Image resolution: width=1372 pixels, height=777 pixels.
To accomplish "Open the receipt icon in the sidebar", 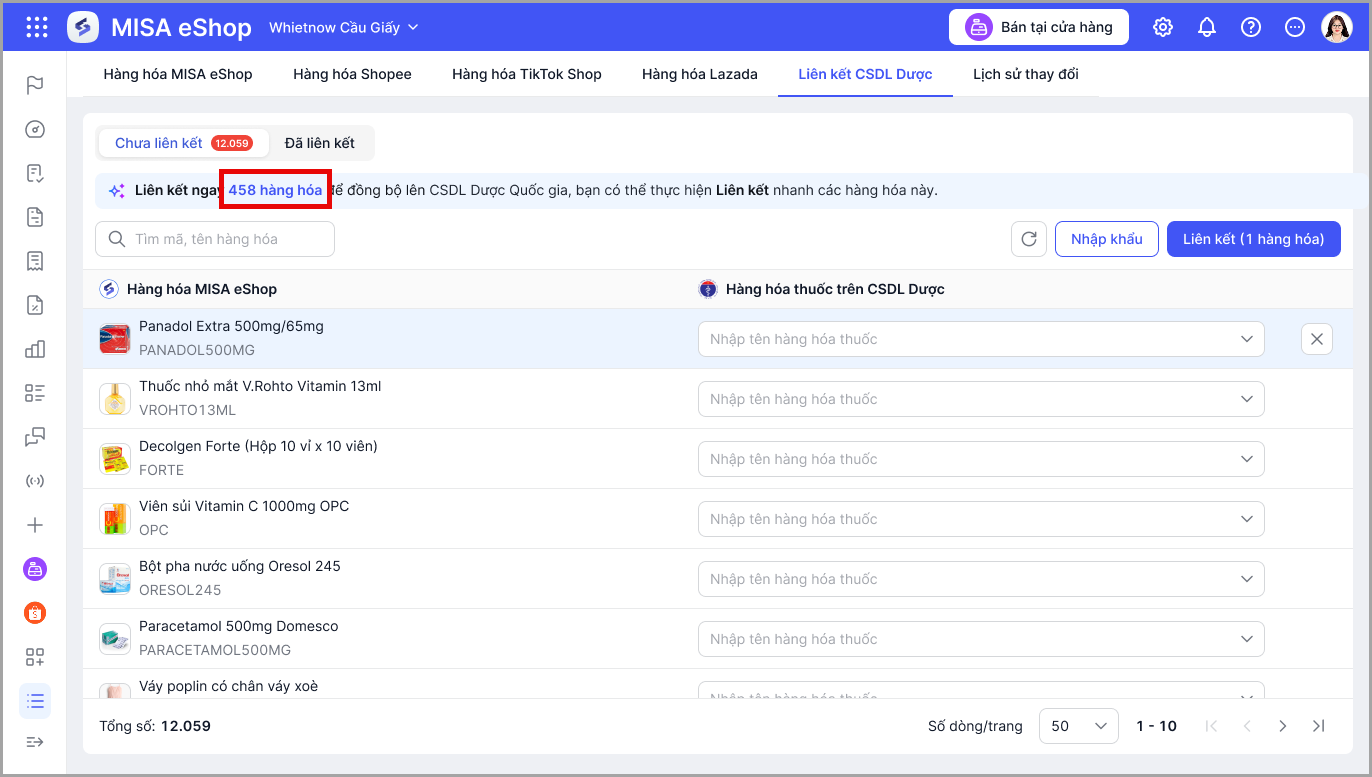I will pyautogui.click(x=35, y=261).
